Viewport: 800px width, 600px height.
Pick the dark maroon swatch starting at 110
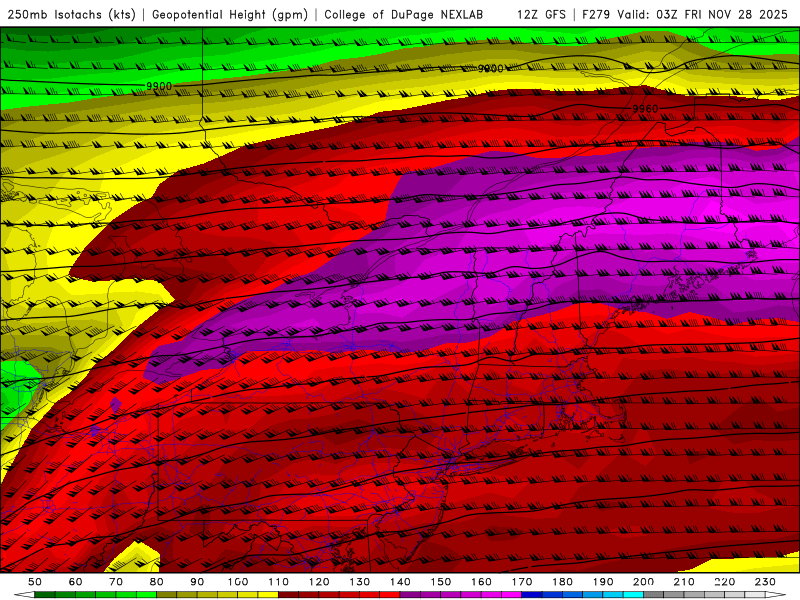(x=288, y=595)
